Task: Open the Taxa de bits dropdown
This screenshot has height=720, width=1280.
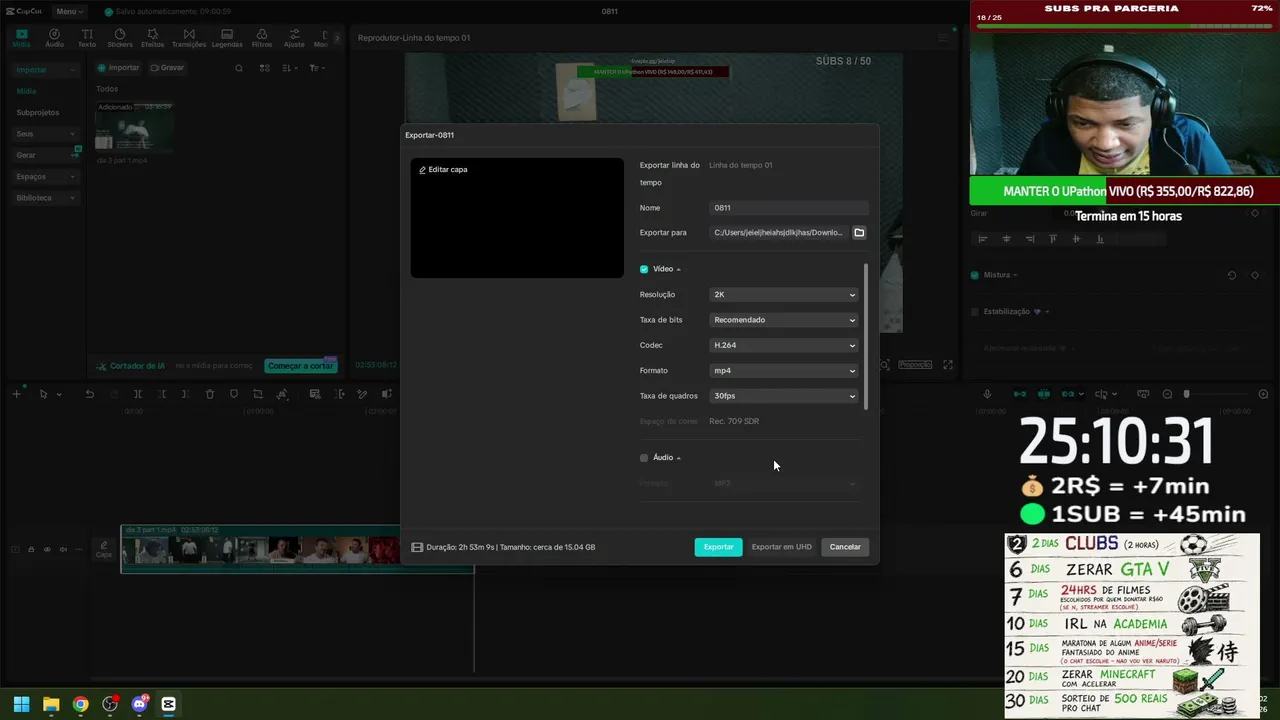Action: coord(784,320)
